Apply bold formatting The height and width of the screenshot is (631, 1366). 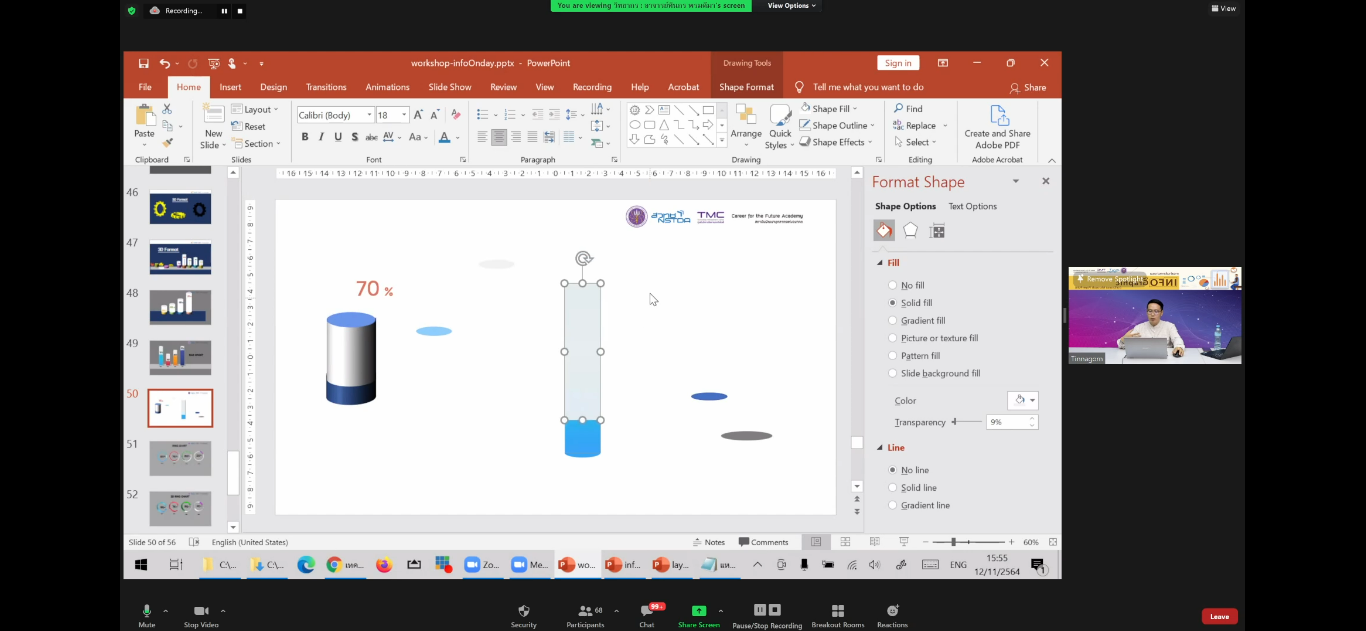click(x=305, y=137)
